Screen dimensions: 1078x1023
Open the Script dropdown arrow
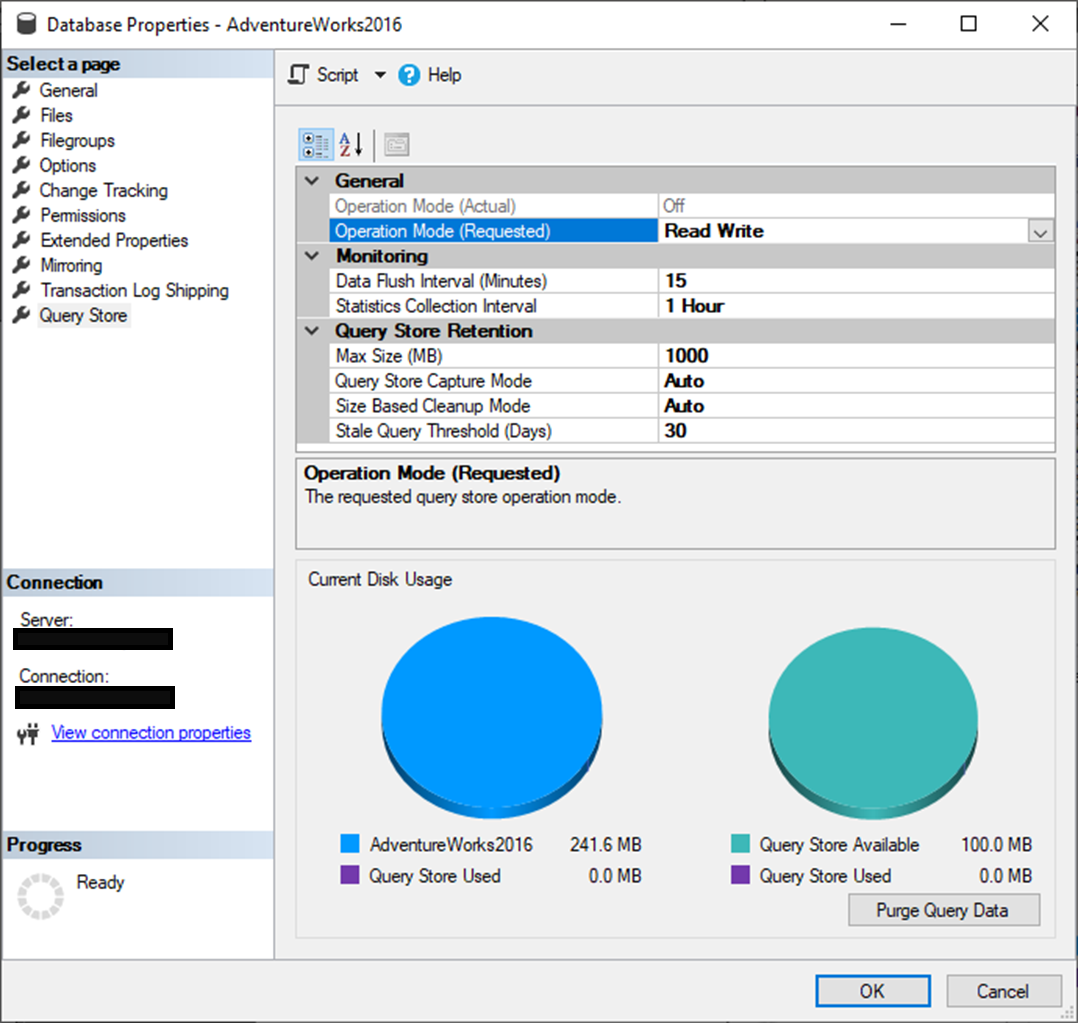point(380,74)
